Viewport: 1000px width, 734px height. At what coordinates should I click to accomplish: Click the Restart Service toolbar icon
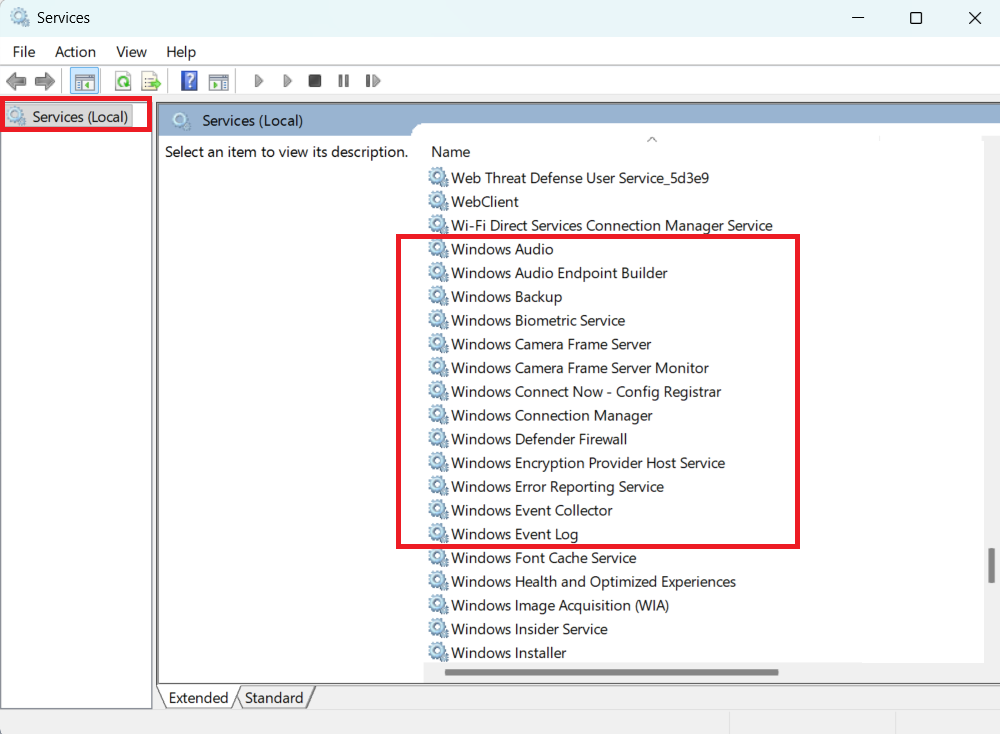[372, 81]
